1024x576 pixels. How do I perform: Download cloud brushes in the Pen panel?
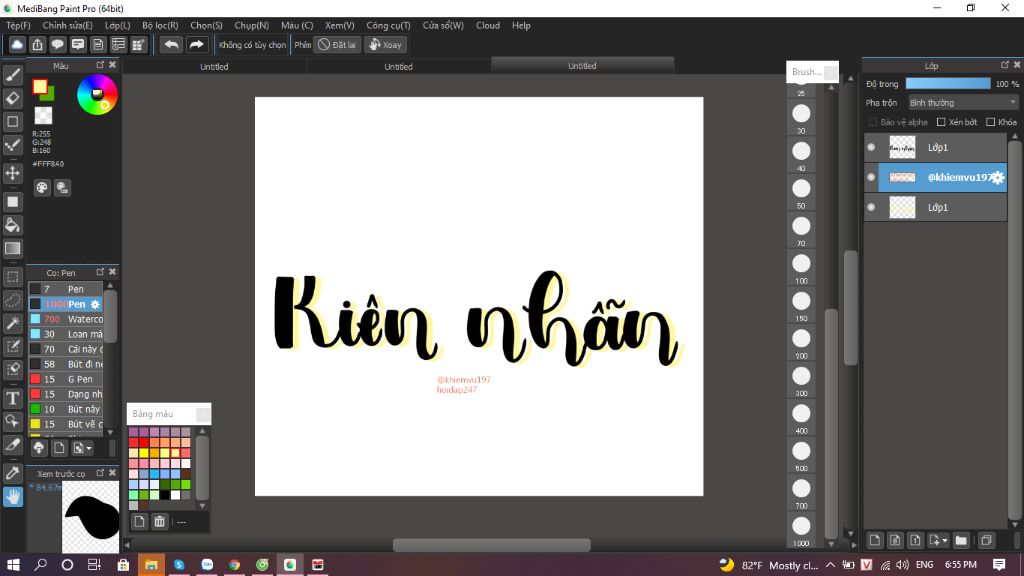point(39,448)
